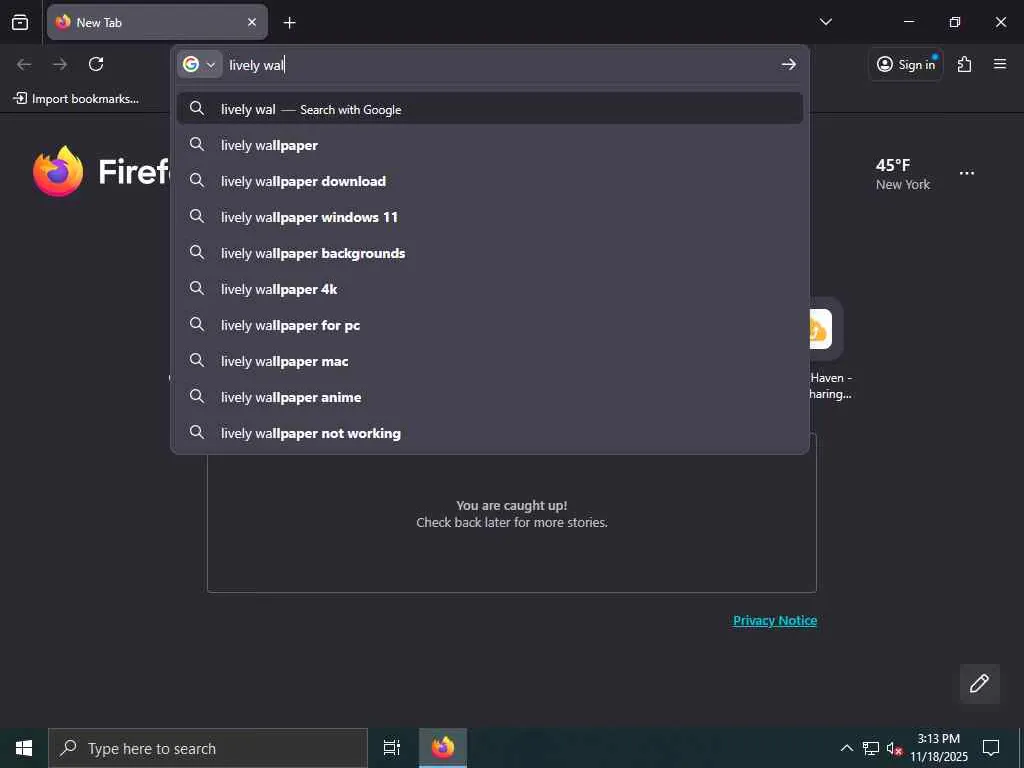
Task: Open the Extensions puzzle icon
Action: point(964,64)
